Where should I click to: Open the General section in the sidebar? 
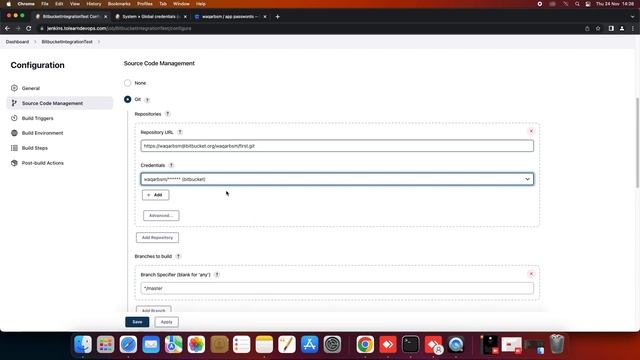tap(31, 88)
